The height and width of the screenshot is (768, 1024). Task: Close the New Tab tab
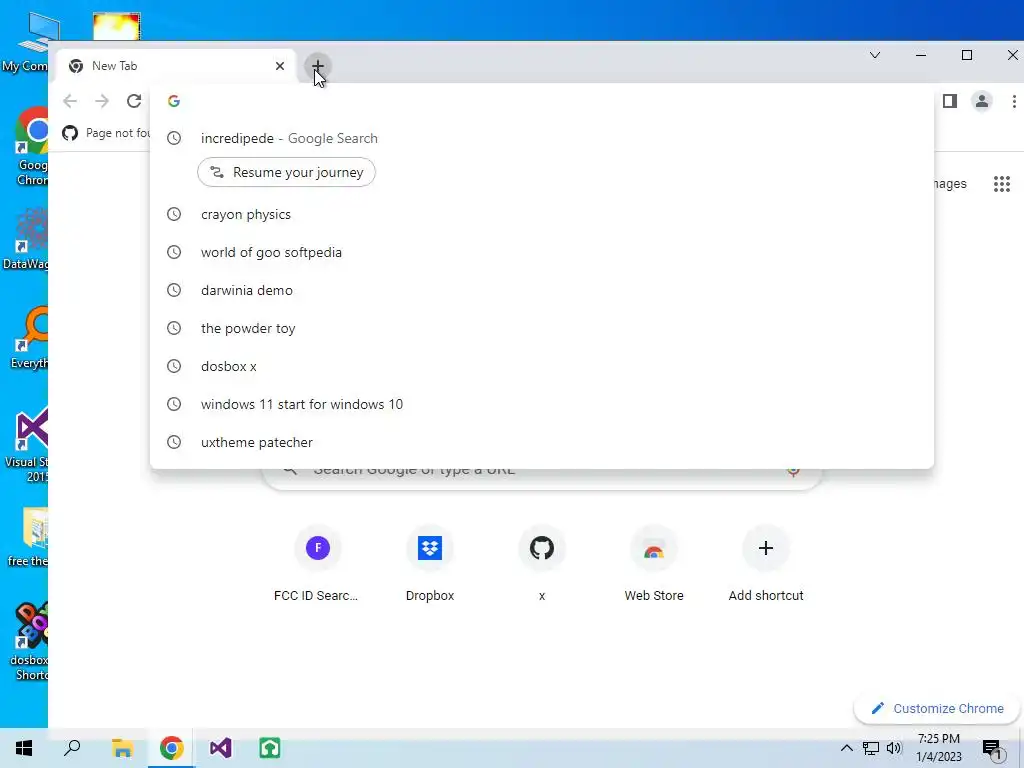tap(280, 66)
